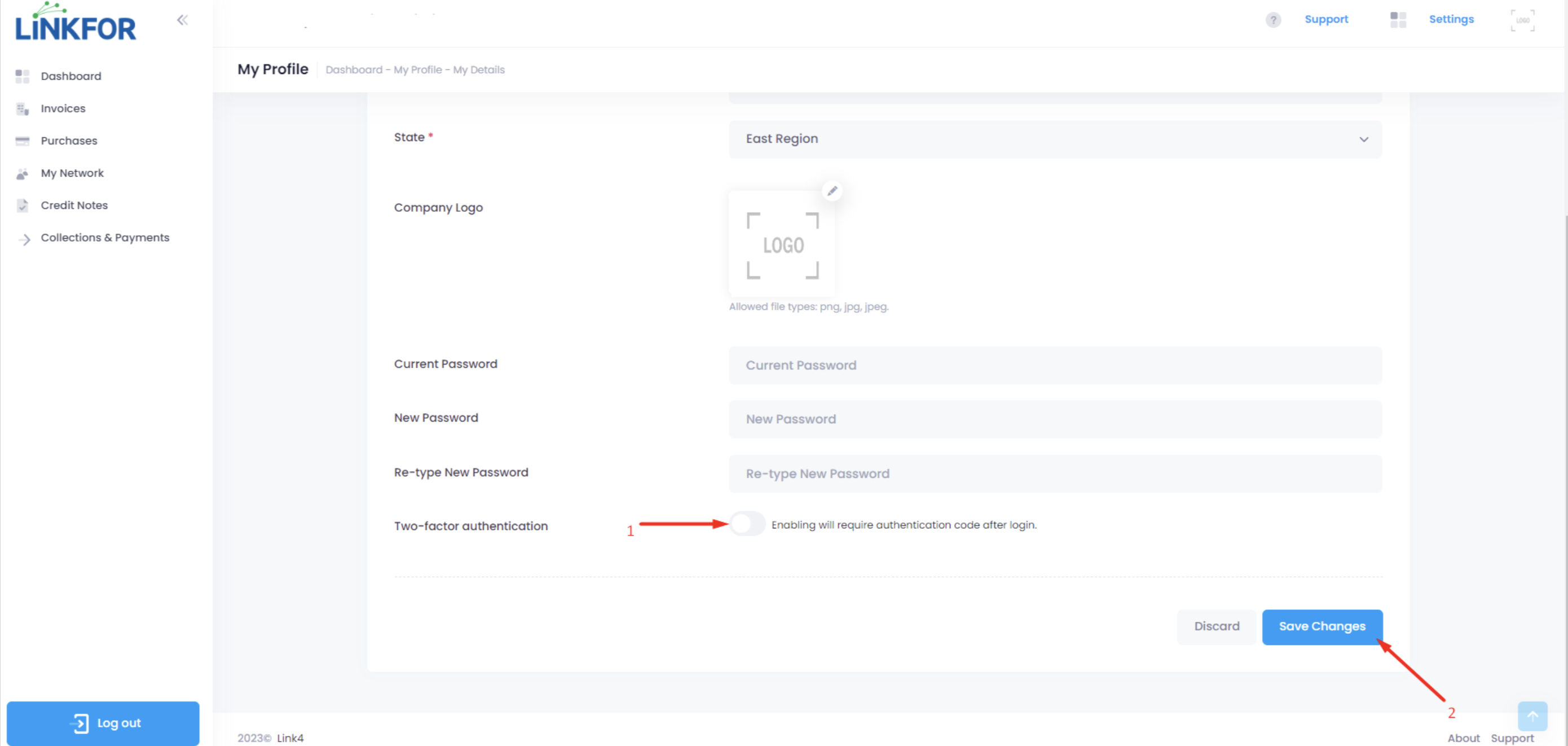Click the My Profile page heading
The height and width of the screenshot is (746, 1568).
(272, 69)
